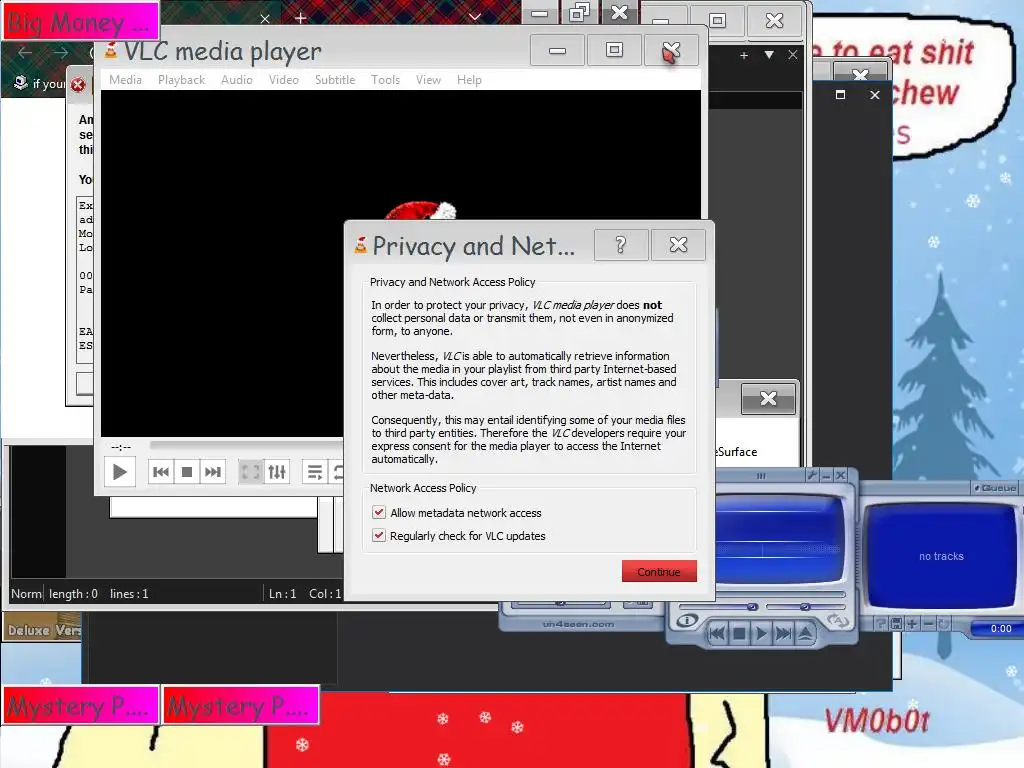Click the playlist add plus icon
This screenshot has height=768, width=1024.
(912, 624)
